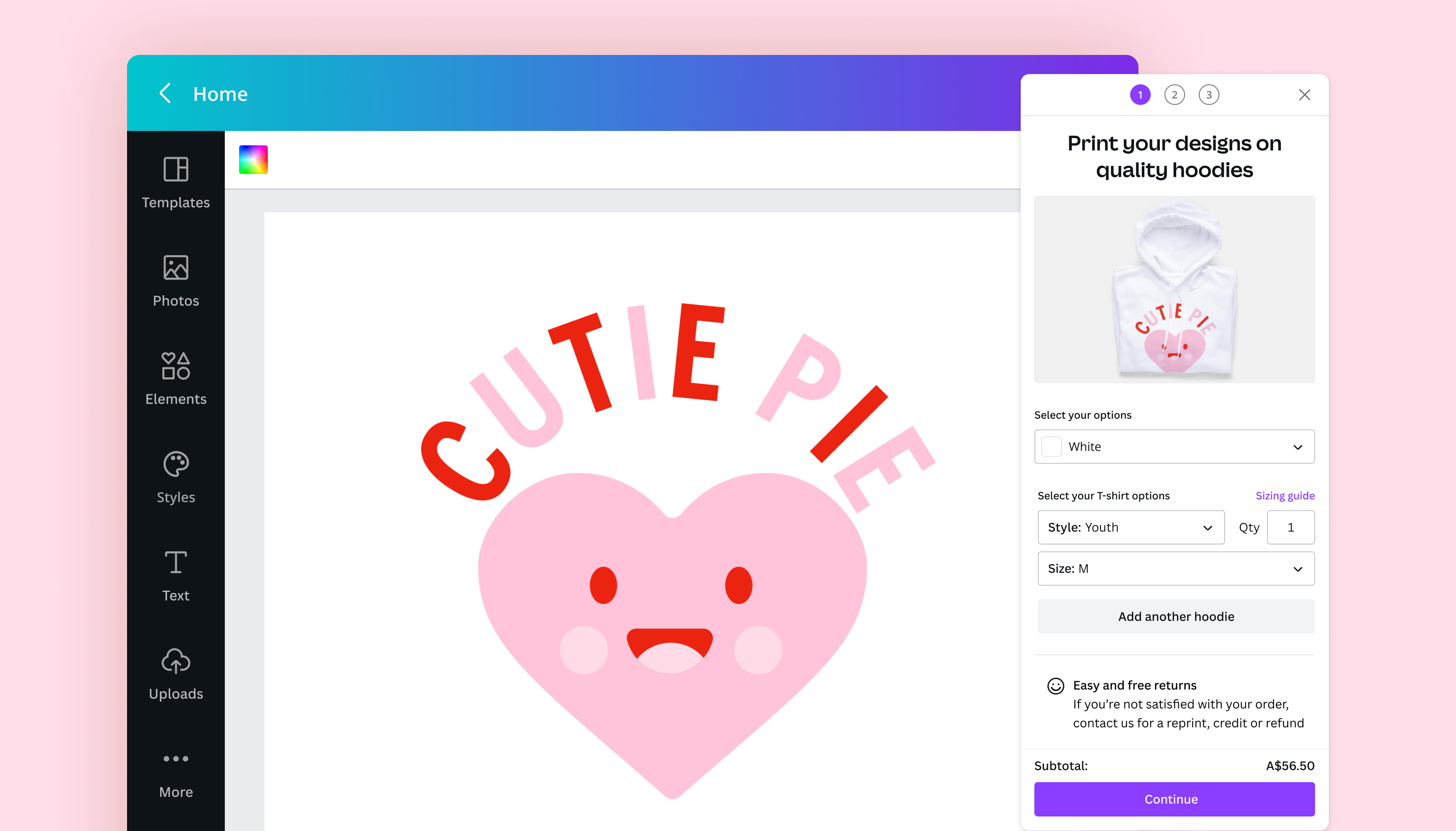The image size is (1456, 831).
Task: Switch to step 2 of checkout
Action: 1174,94
